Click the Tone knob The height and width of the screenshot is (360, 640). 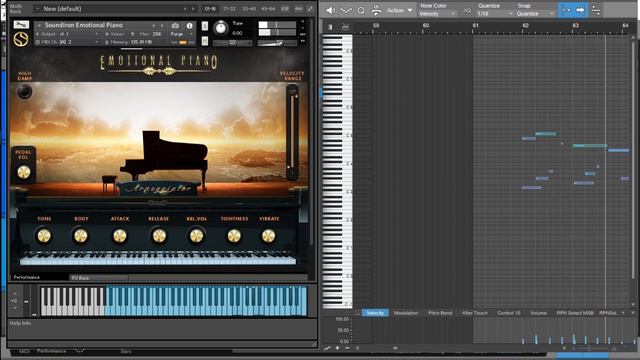44,236
